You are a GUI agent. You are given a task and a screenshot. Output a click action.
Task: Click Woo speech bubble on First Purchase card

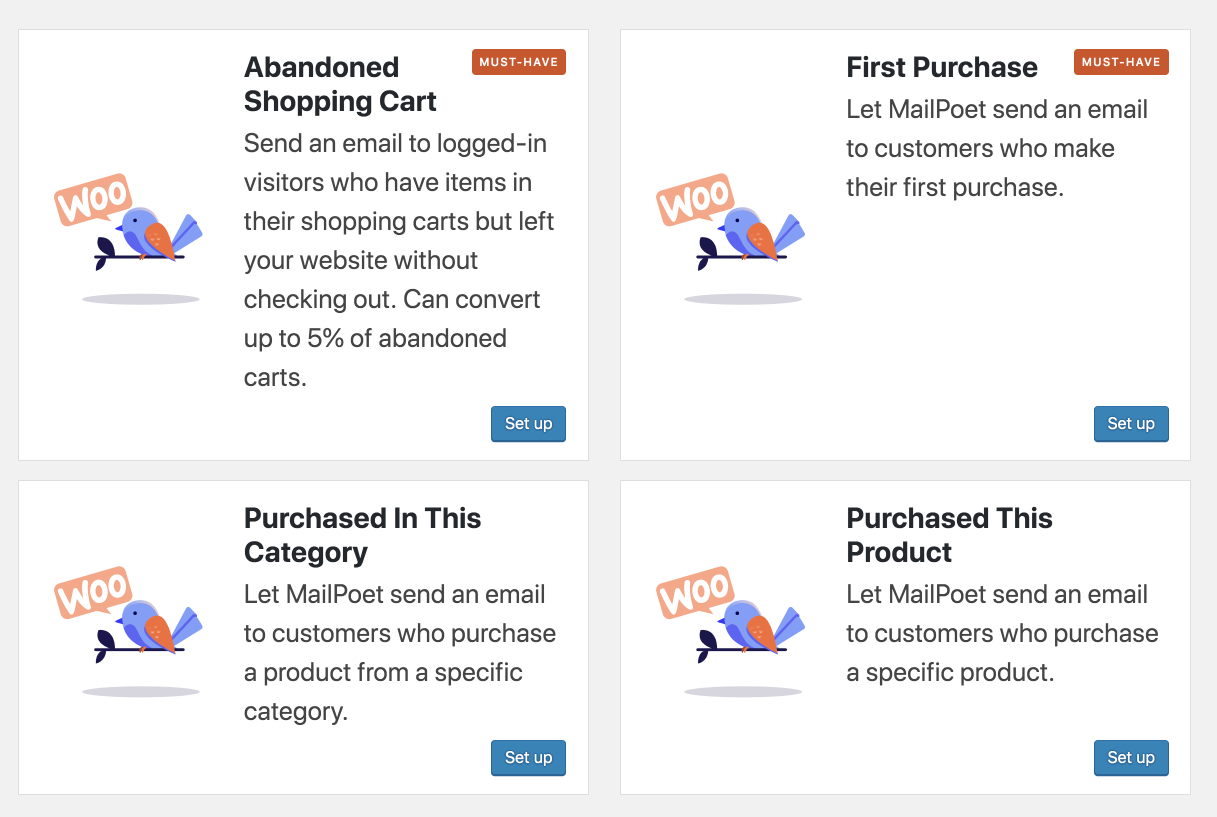tap(695, 200)
